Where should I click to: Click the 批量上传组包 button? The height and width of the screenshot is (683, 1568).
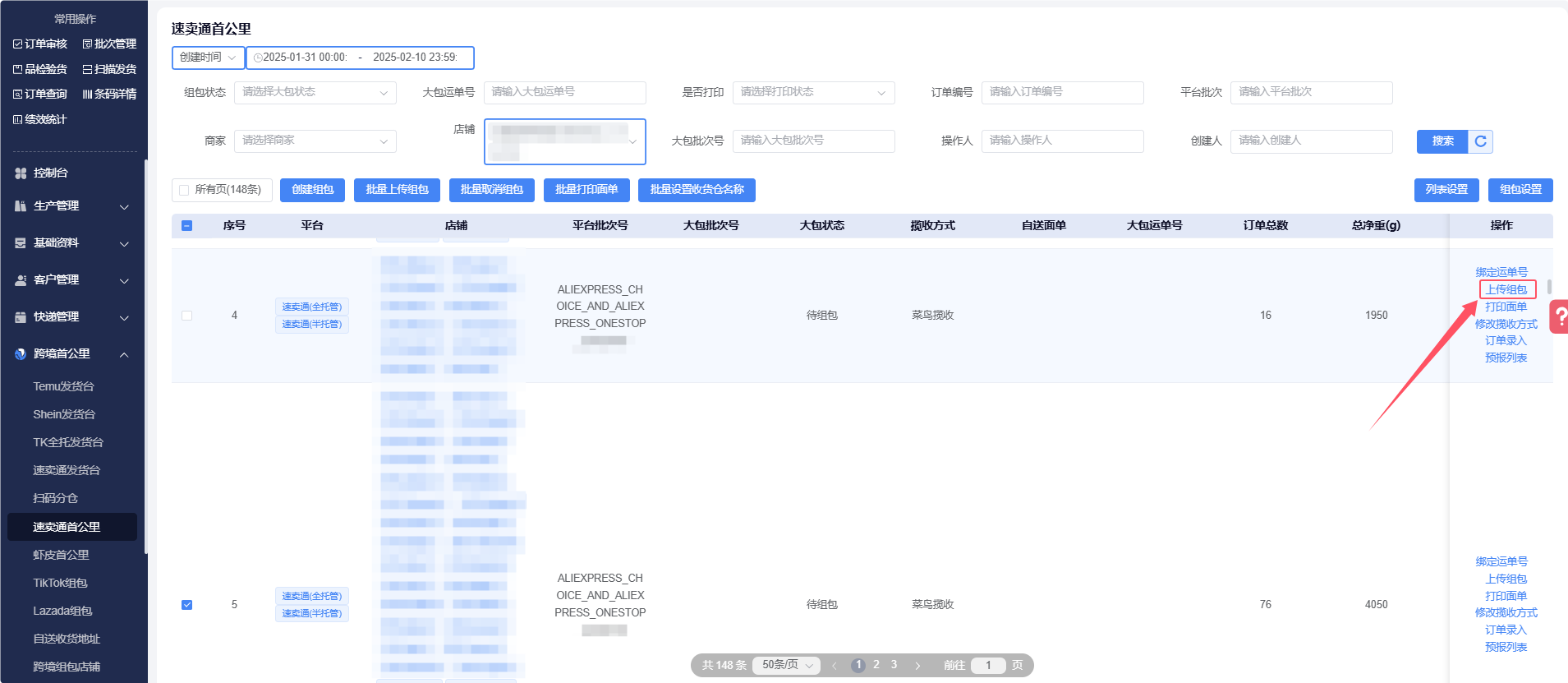pyautogui.click(x=398, y=190)
